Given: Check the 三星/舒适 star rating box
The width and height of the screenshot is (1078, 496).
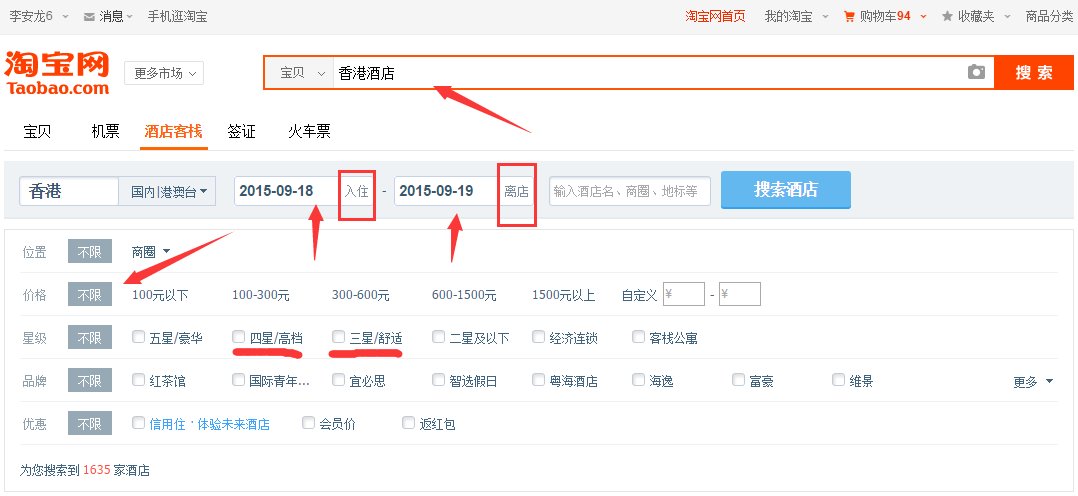Looking at the screenshot, I should (x=338, y=337).
